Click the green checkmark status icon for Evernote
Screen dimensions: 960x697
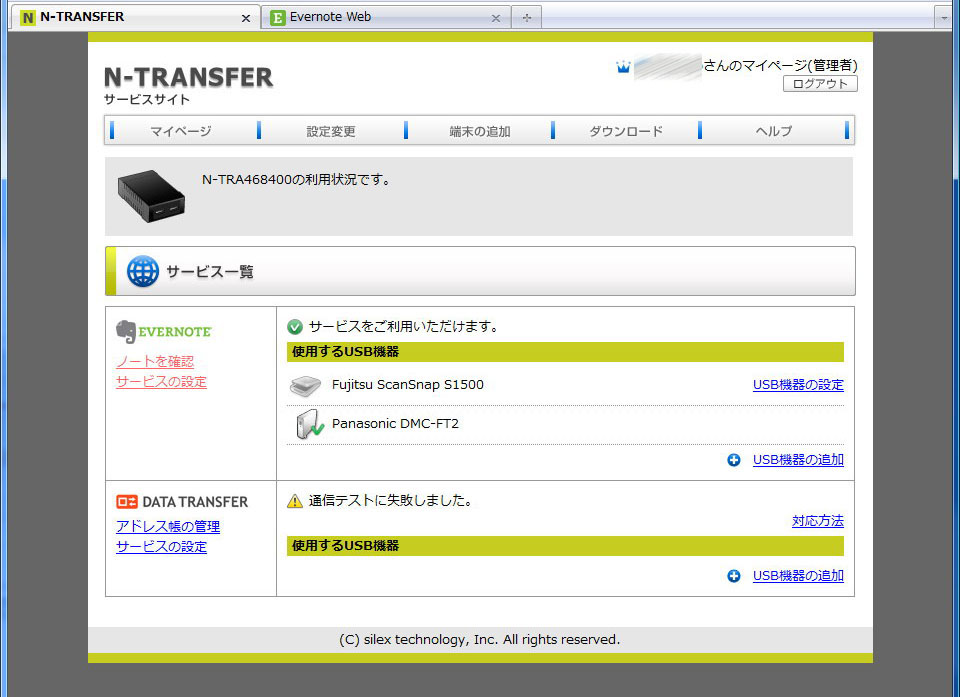[x=296, y=325]
